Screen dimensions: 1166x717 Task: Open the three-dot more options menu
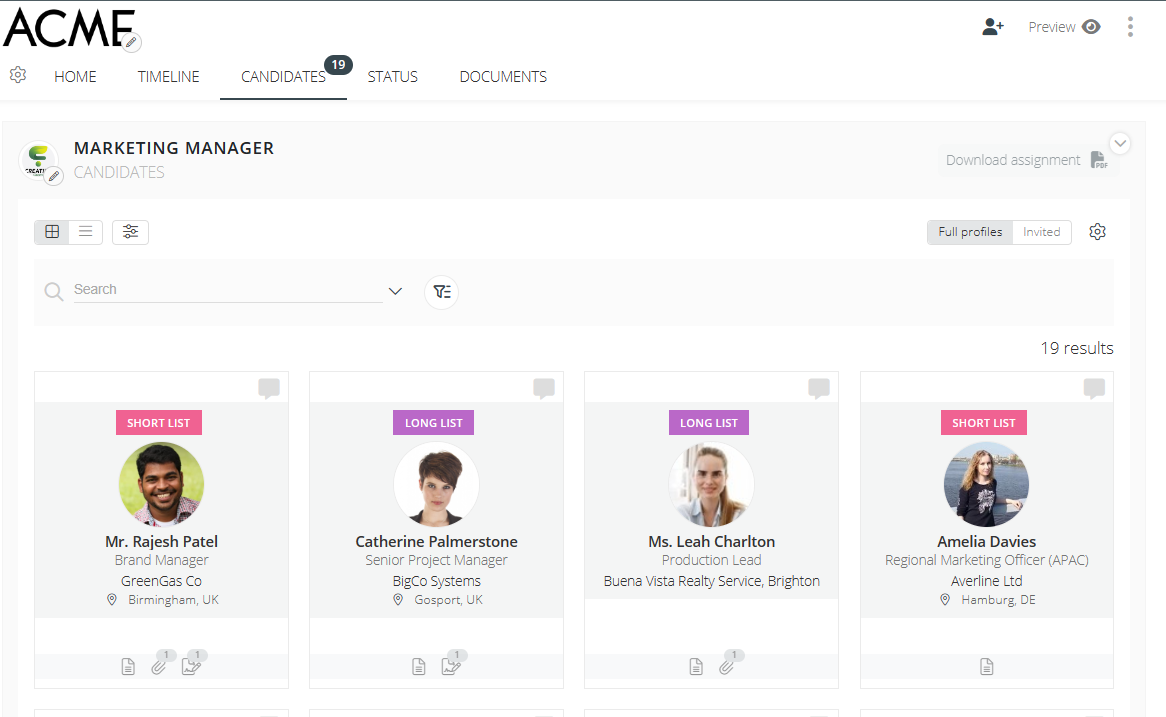1130,27
